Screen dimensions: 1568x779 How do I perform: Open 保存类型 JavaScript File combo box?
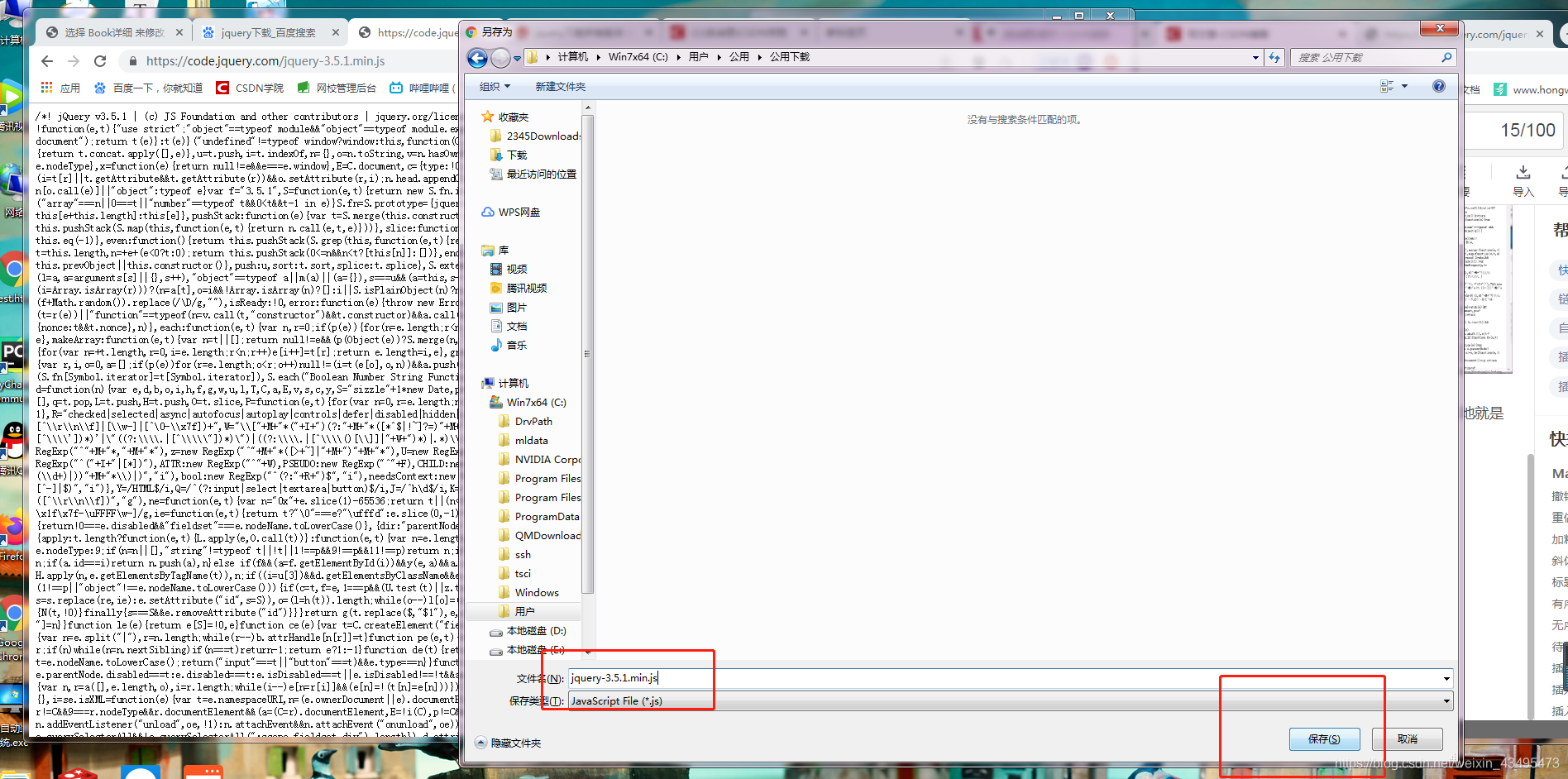[1011, 701]
